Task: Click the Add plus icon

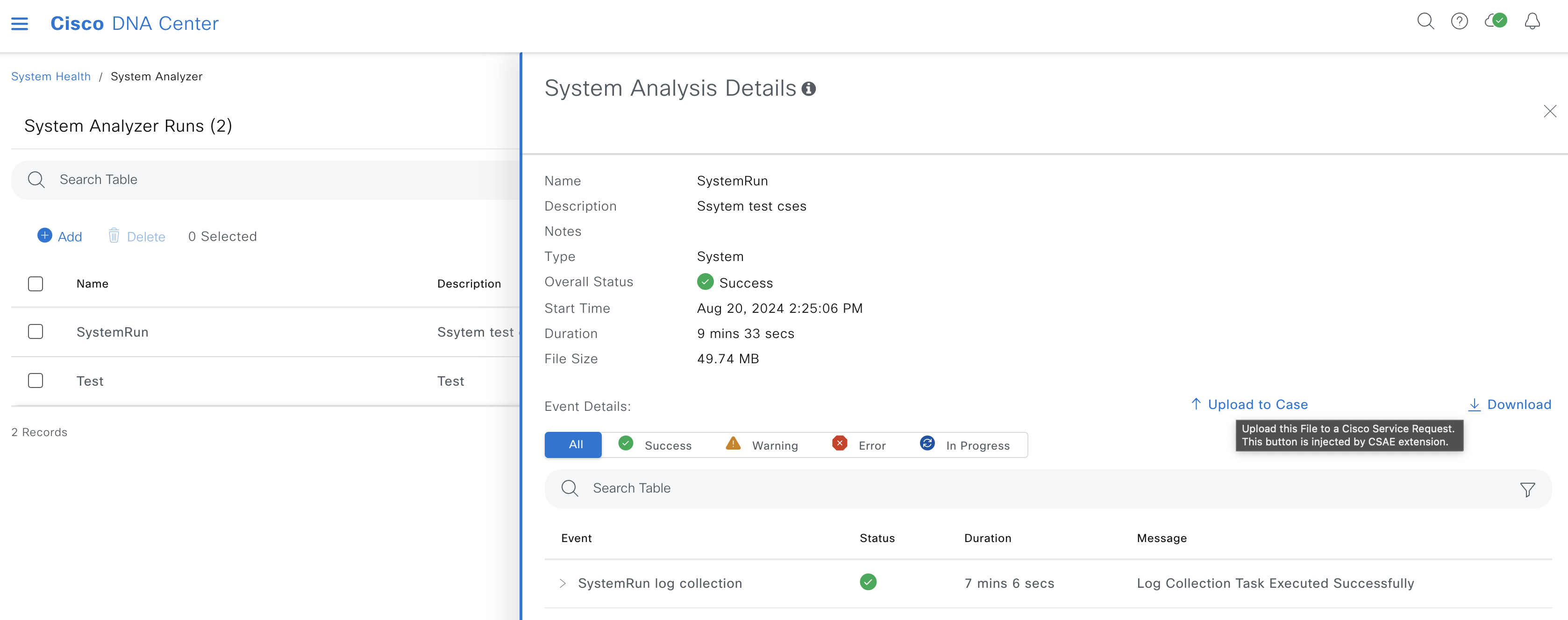Action: 44,235
